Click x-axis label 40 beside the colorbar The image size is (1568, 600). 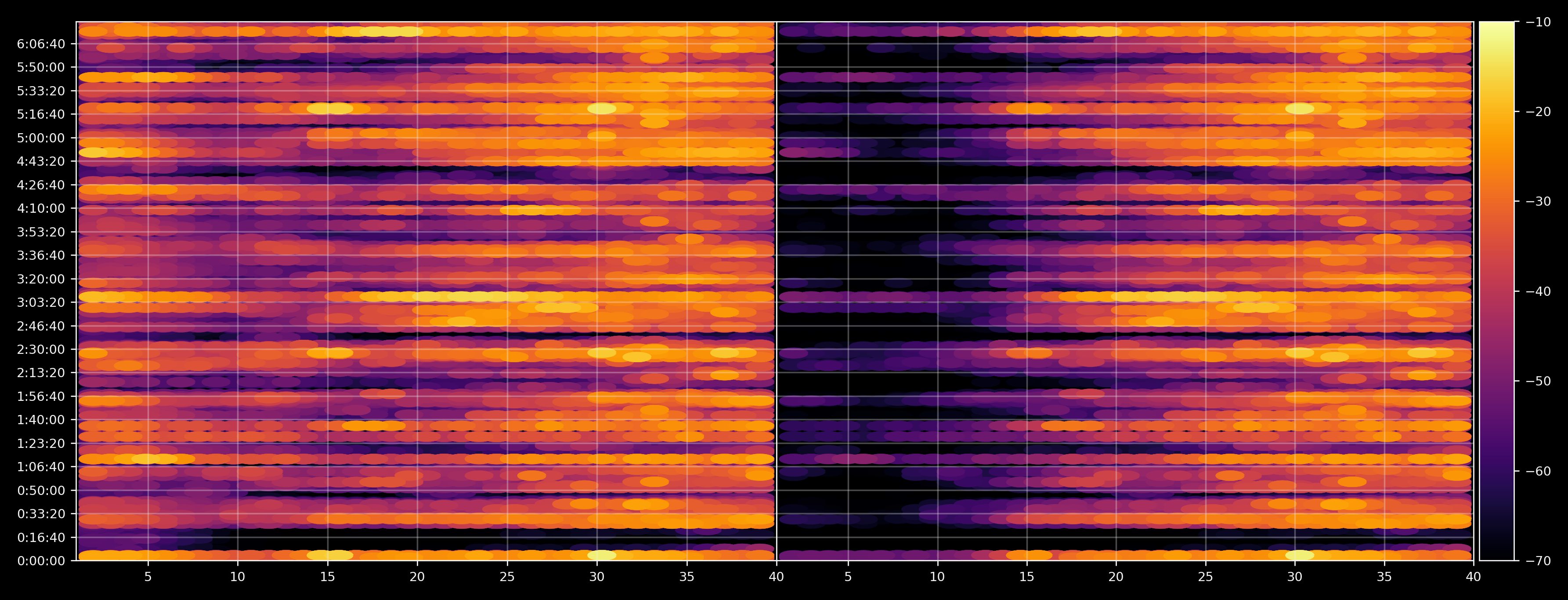[1473, 577]
